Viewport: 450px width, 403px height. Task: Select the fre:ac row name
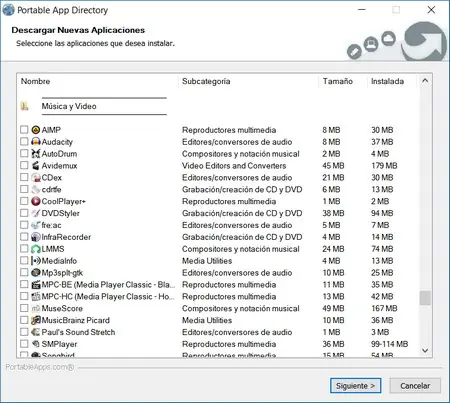point(51,225)
